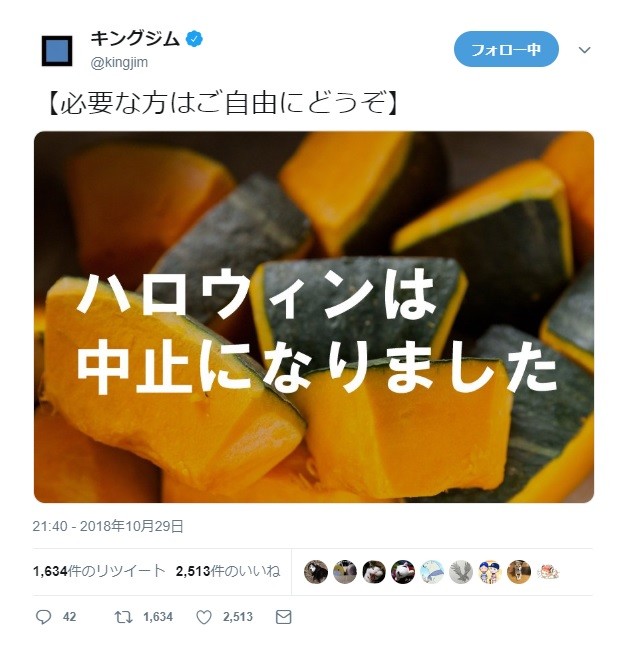This screenshot has height=650, width=626.
Task: Open the tweet timestamp 21:40 - 2018年10月29日
Action: [108, 526]
